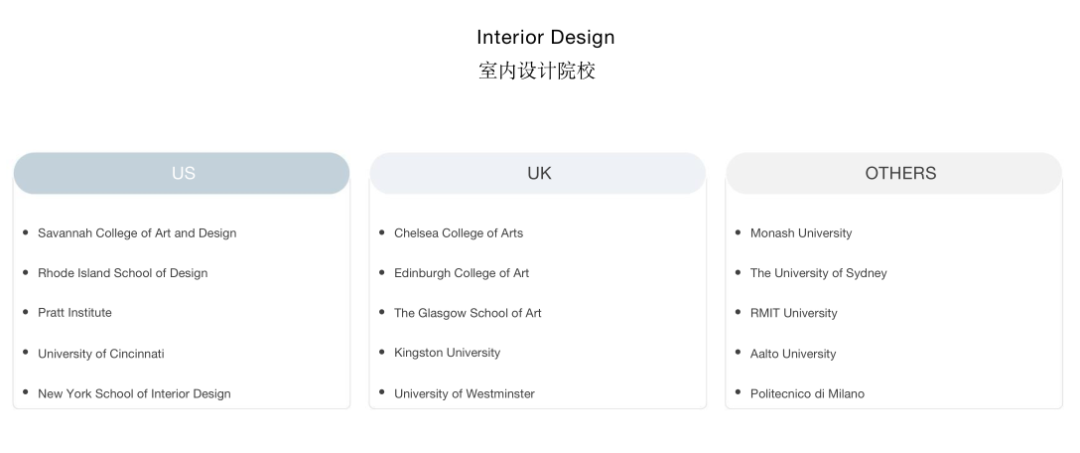Click The University of Sydney
Screen dimensions: 1080x453
pos(818,273)
